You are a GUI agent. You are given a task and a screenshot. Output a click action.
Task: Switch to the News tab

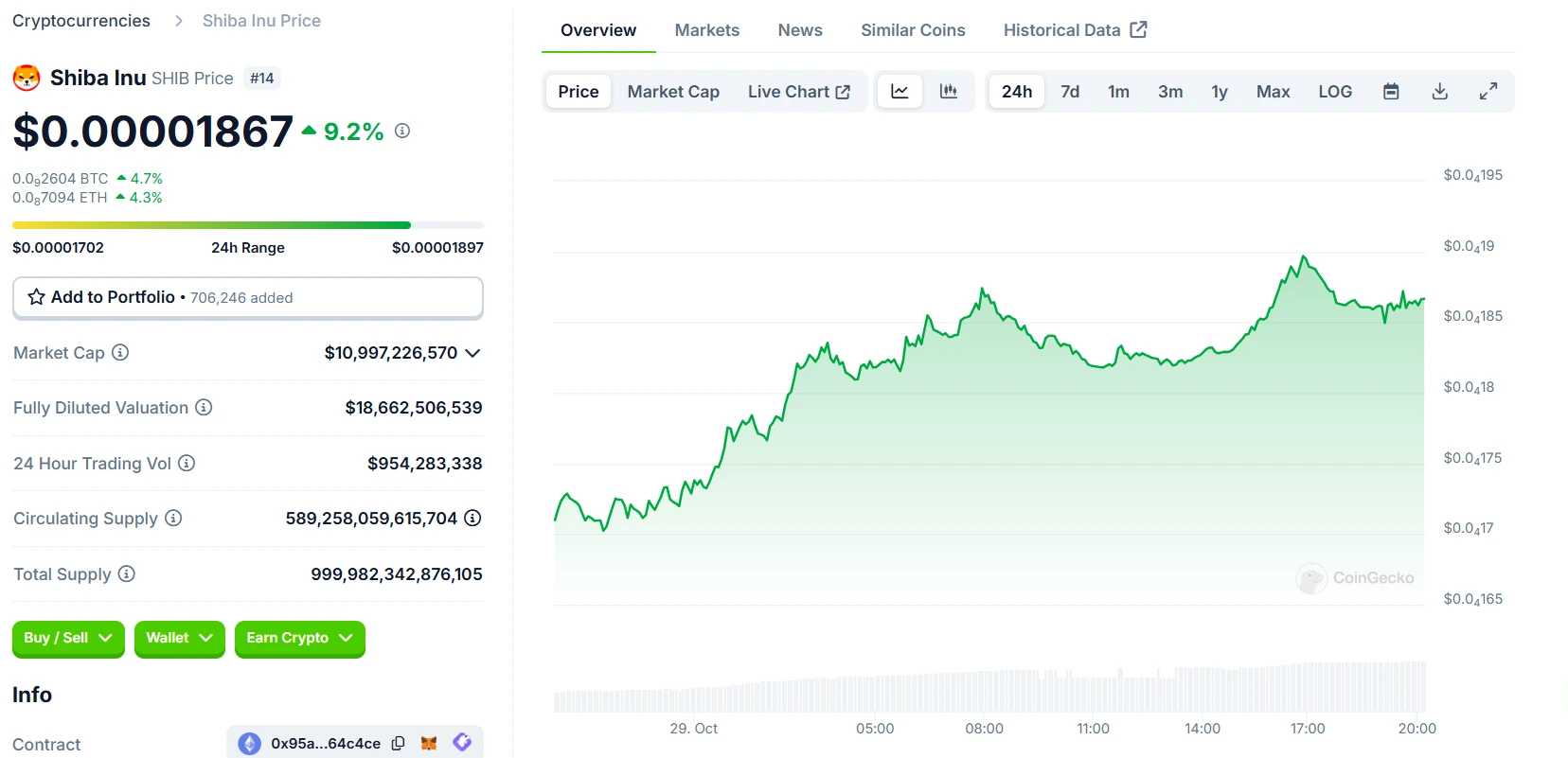[800, 30]
